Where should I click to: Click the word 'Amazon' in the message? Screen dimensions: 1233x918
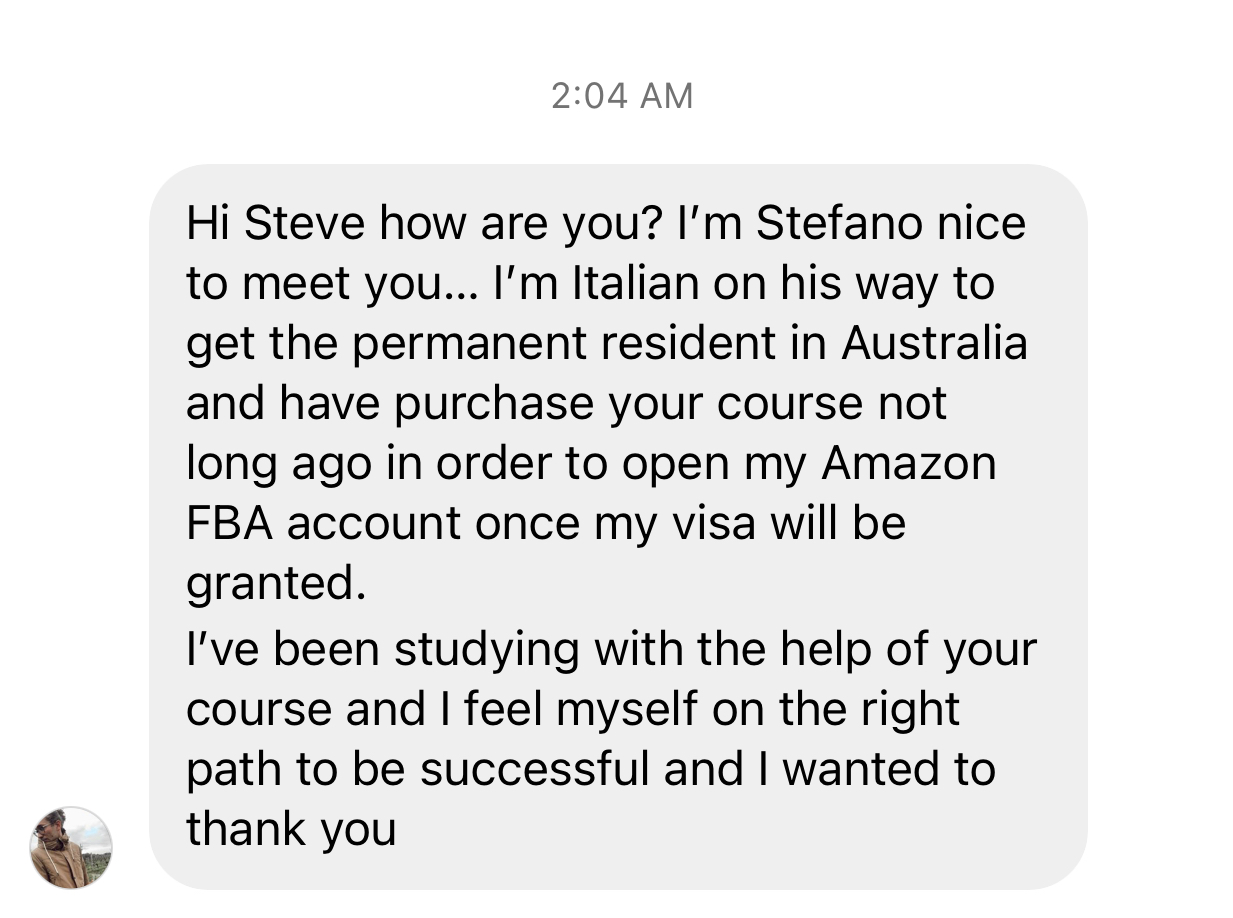point(909,464)
